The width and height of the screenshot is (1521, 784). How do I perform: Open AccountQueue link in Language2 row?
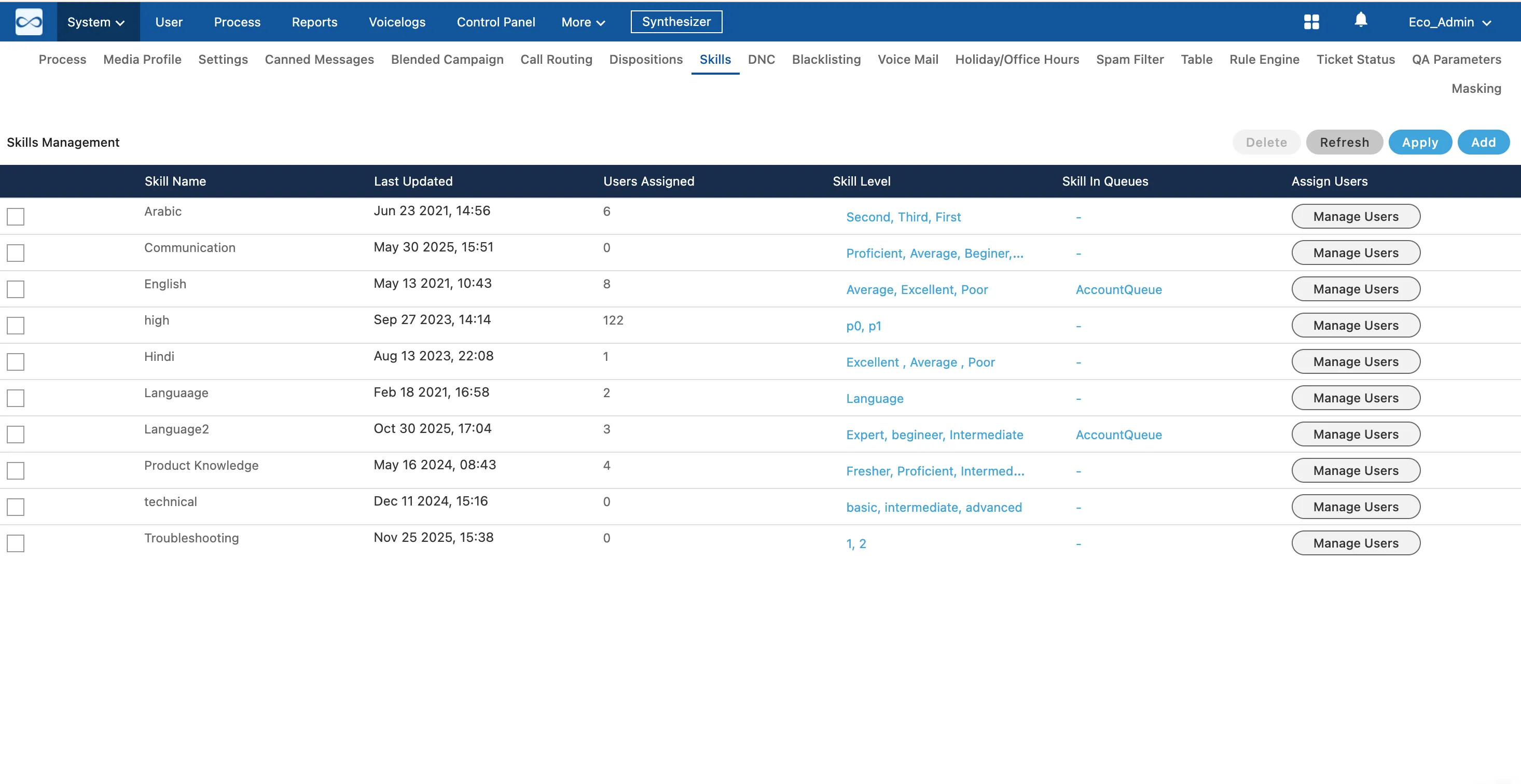point(1118,435)
